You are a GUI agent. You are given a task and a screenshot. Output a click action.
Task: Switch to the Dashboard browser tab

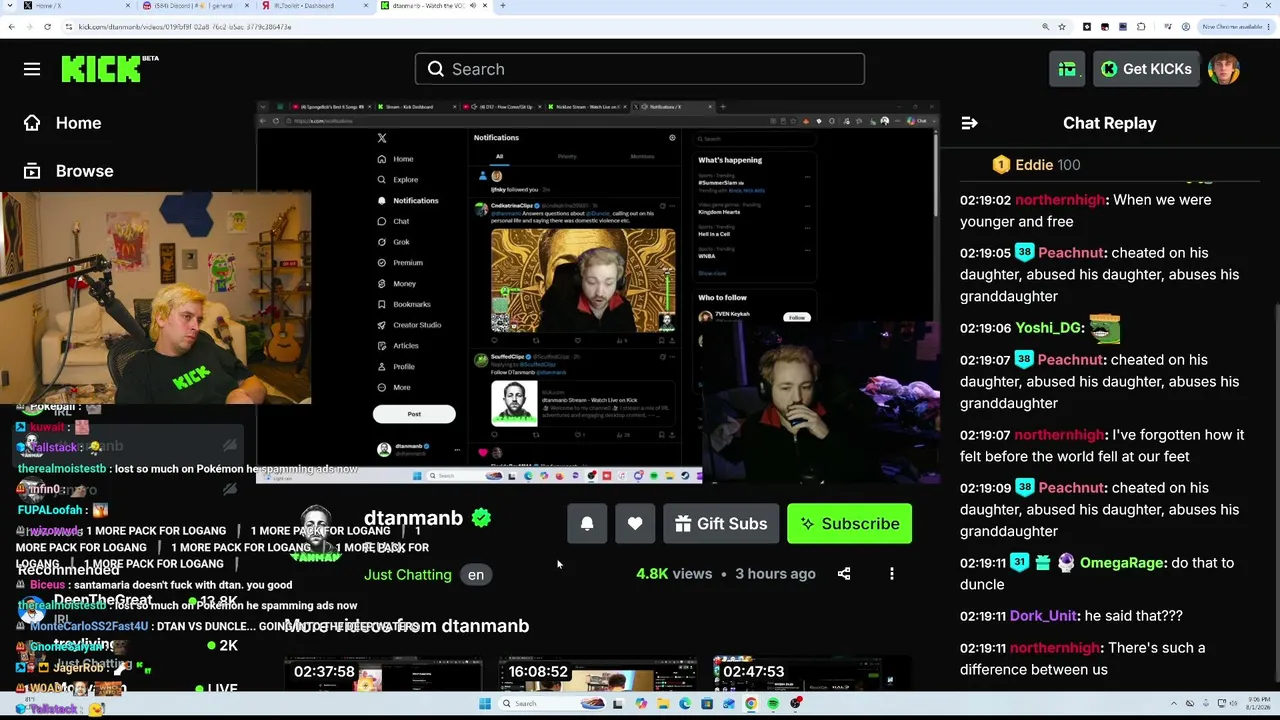click(x=316, y=6)
